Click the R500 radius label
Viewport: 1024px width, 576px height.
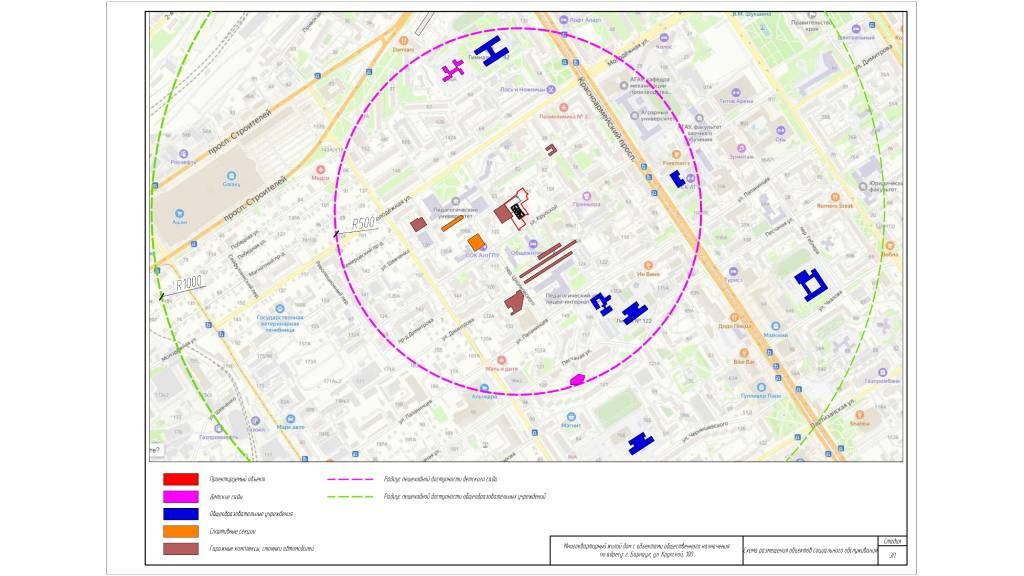tap(364, 223)
